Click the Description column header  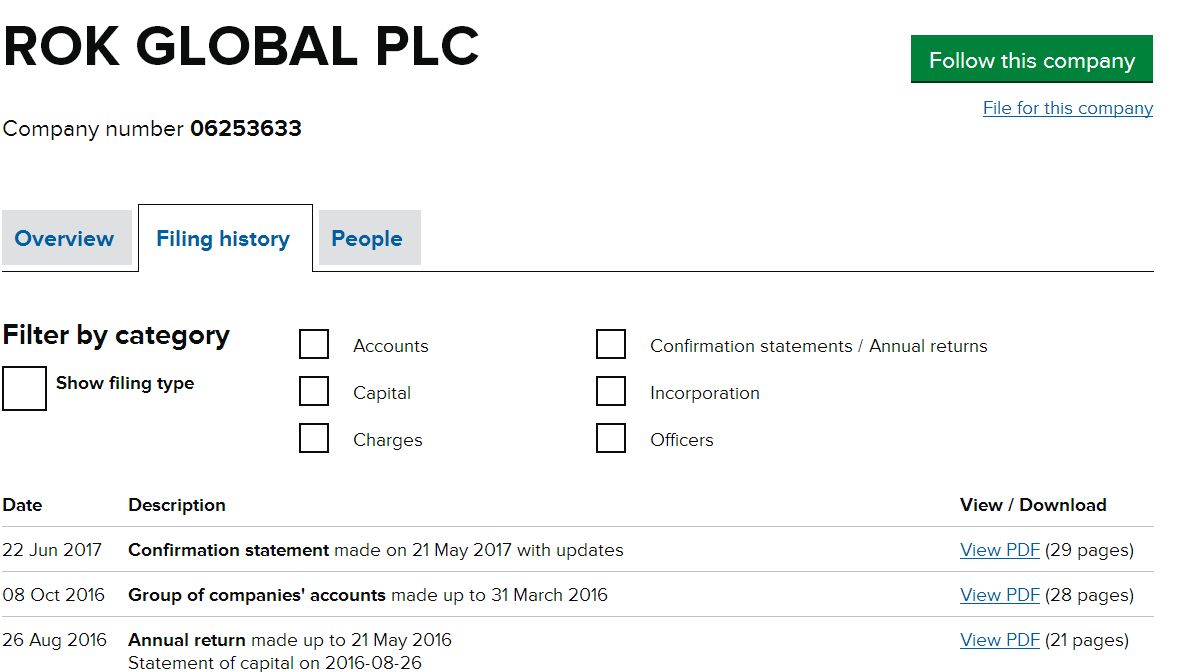point(177,505)
